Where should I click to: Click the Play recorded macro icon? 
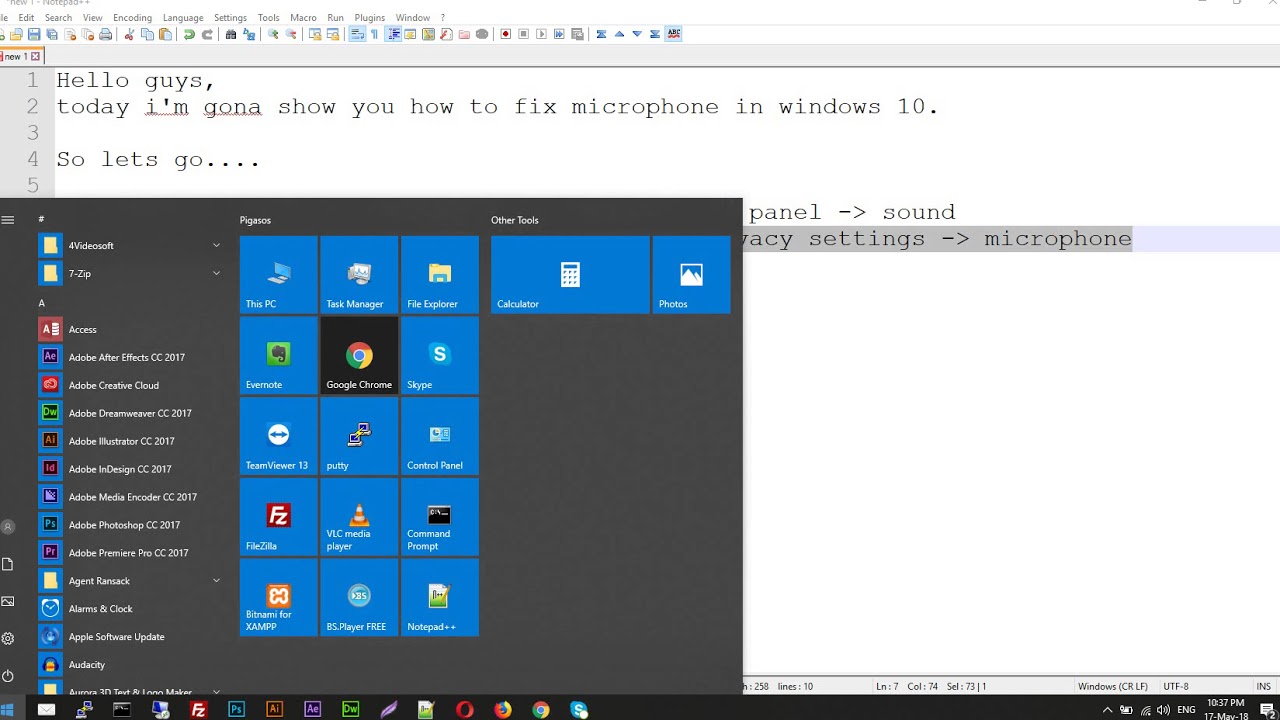pos(541,34)
